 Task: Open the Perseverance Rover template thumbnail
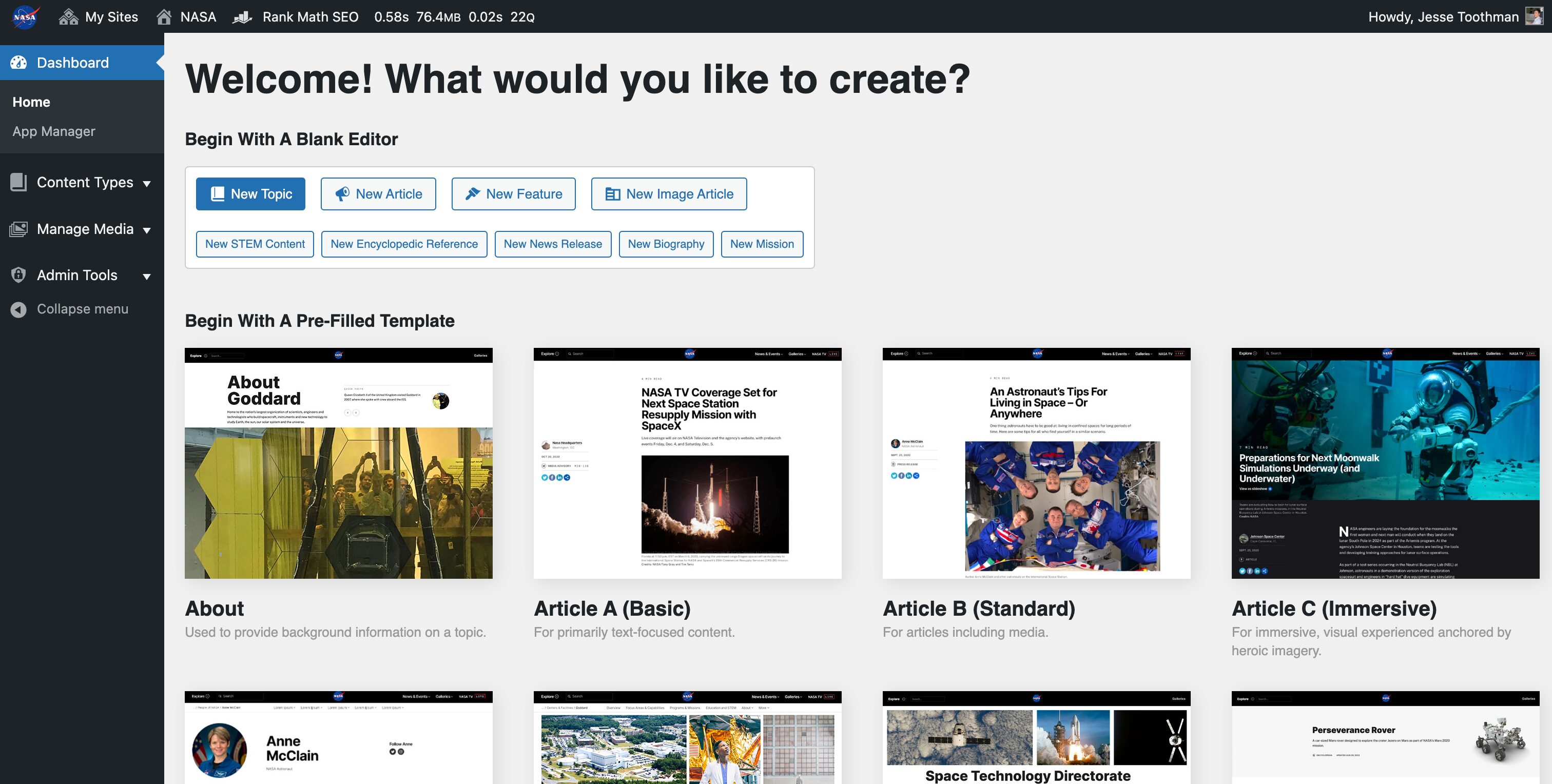pyautogui.click(x=1385, y=738)
